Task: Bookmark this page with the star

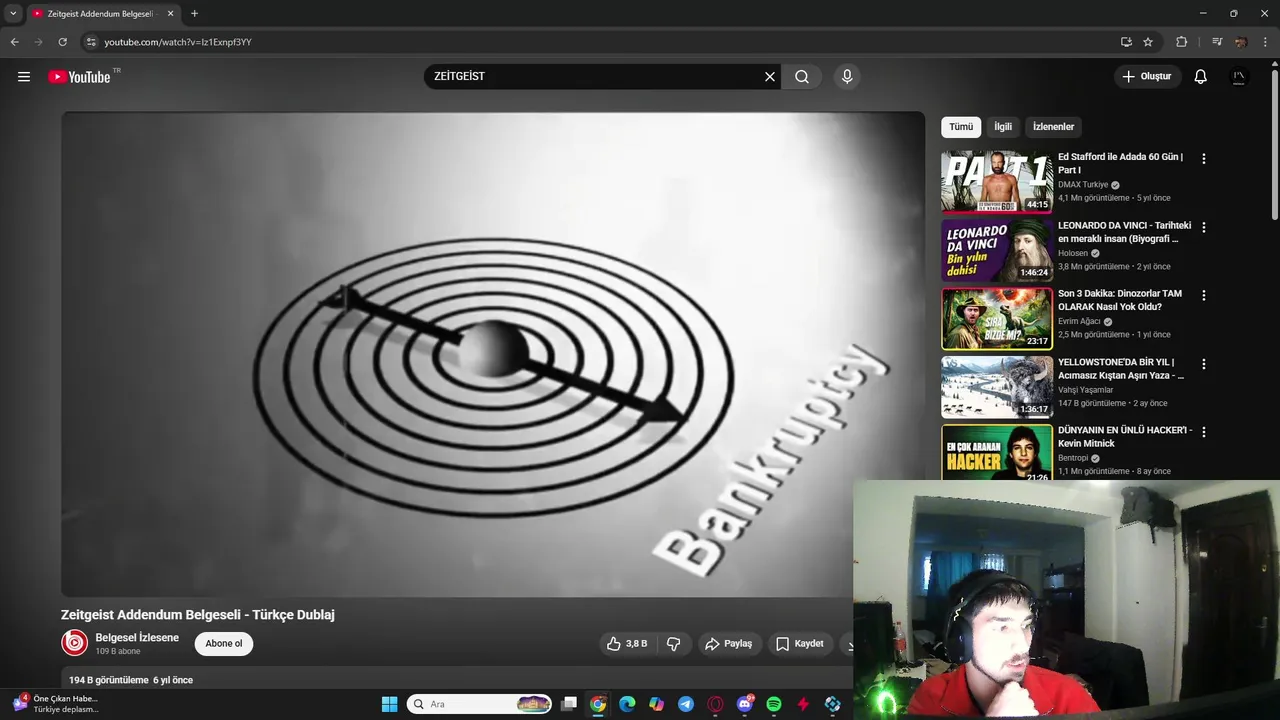Action: click(1148, 42)
